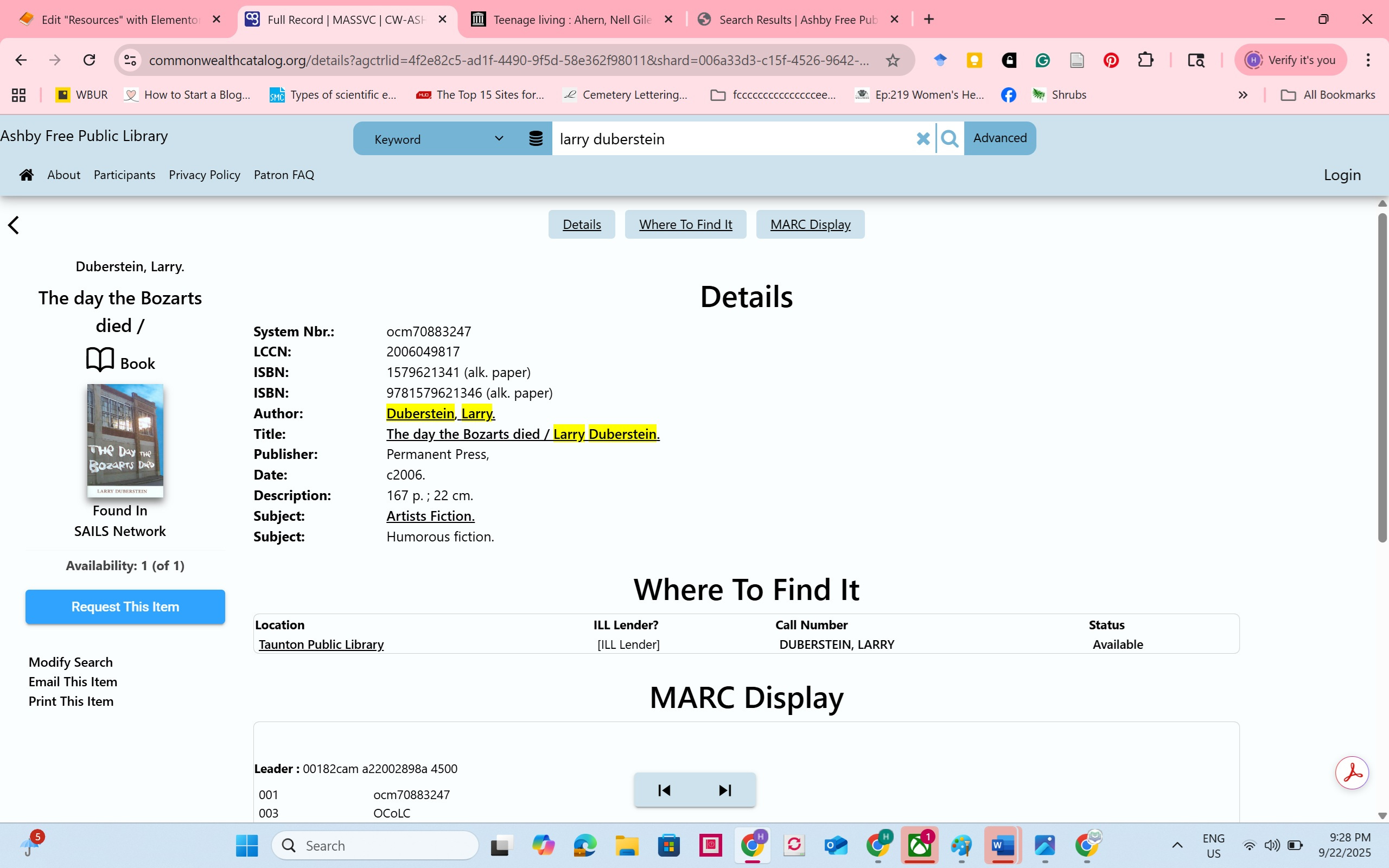Jump to the first record with the skip-back button

(x=664, y=790)
